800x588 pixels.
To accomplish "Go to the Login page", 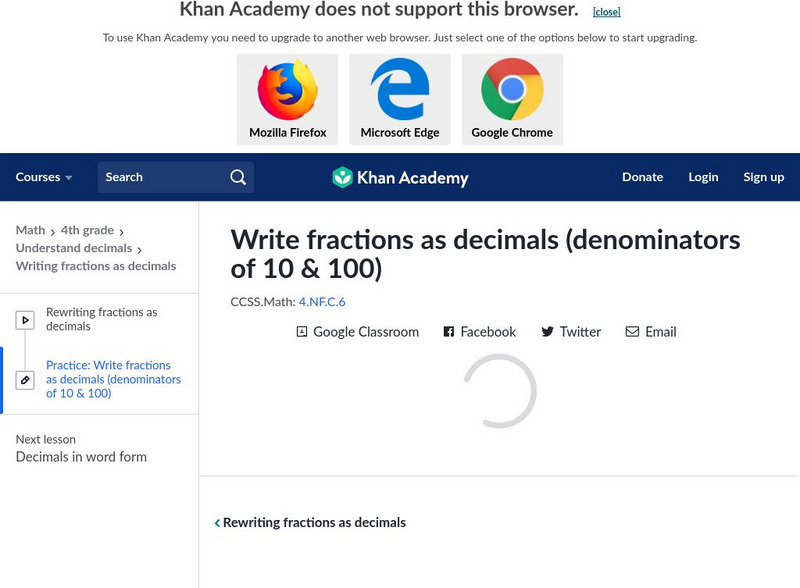I will click(x=703, y=177).
